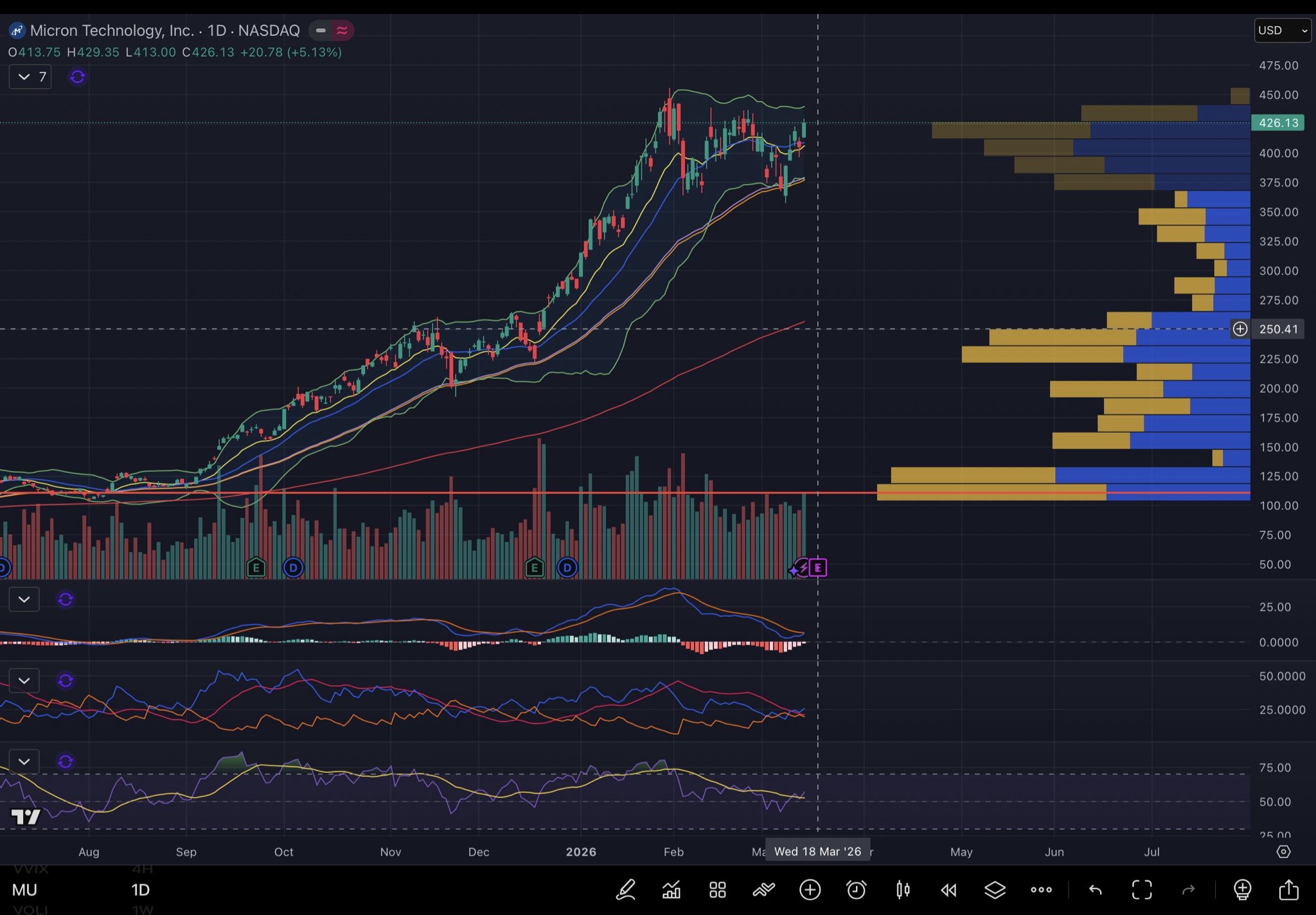Open the USD currency dropdown
The height and width of the screenshot is (915, 1316).
click(x=1282, y=30)
